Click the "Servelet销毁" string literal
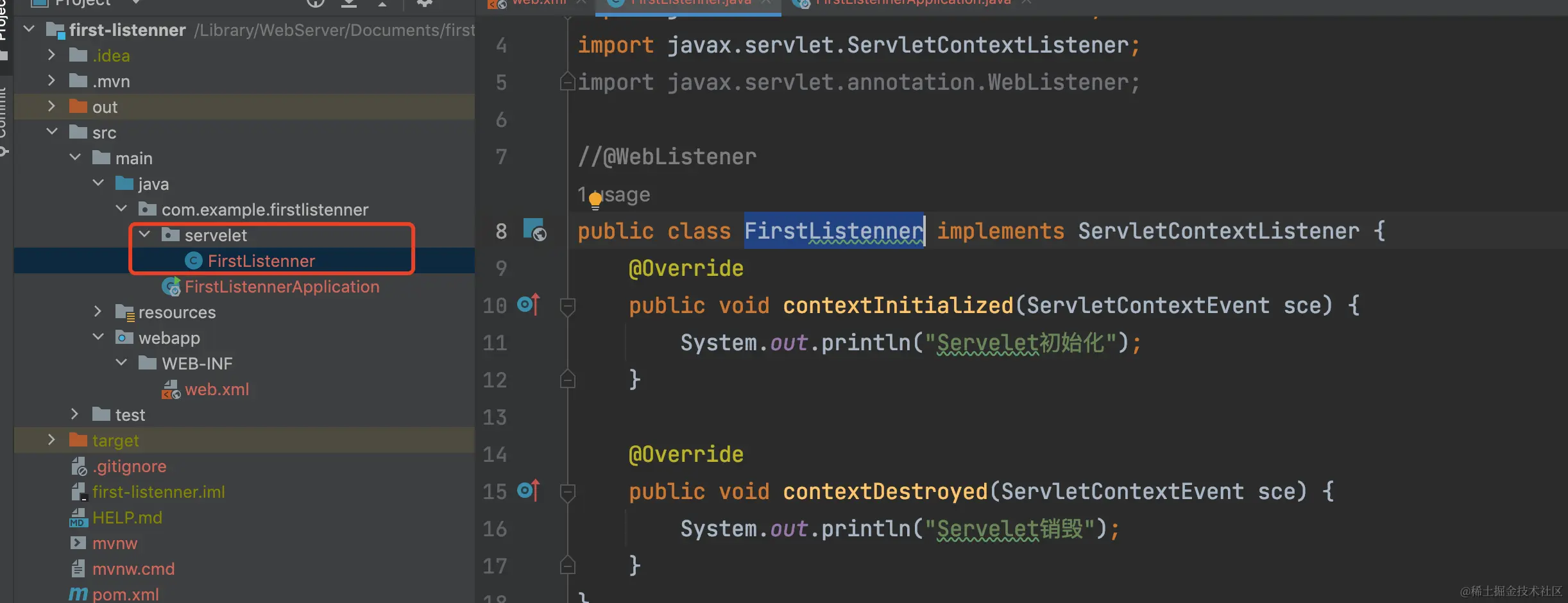Viewport: 1568px width, 603px height. click(1010, 529)
